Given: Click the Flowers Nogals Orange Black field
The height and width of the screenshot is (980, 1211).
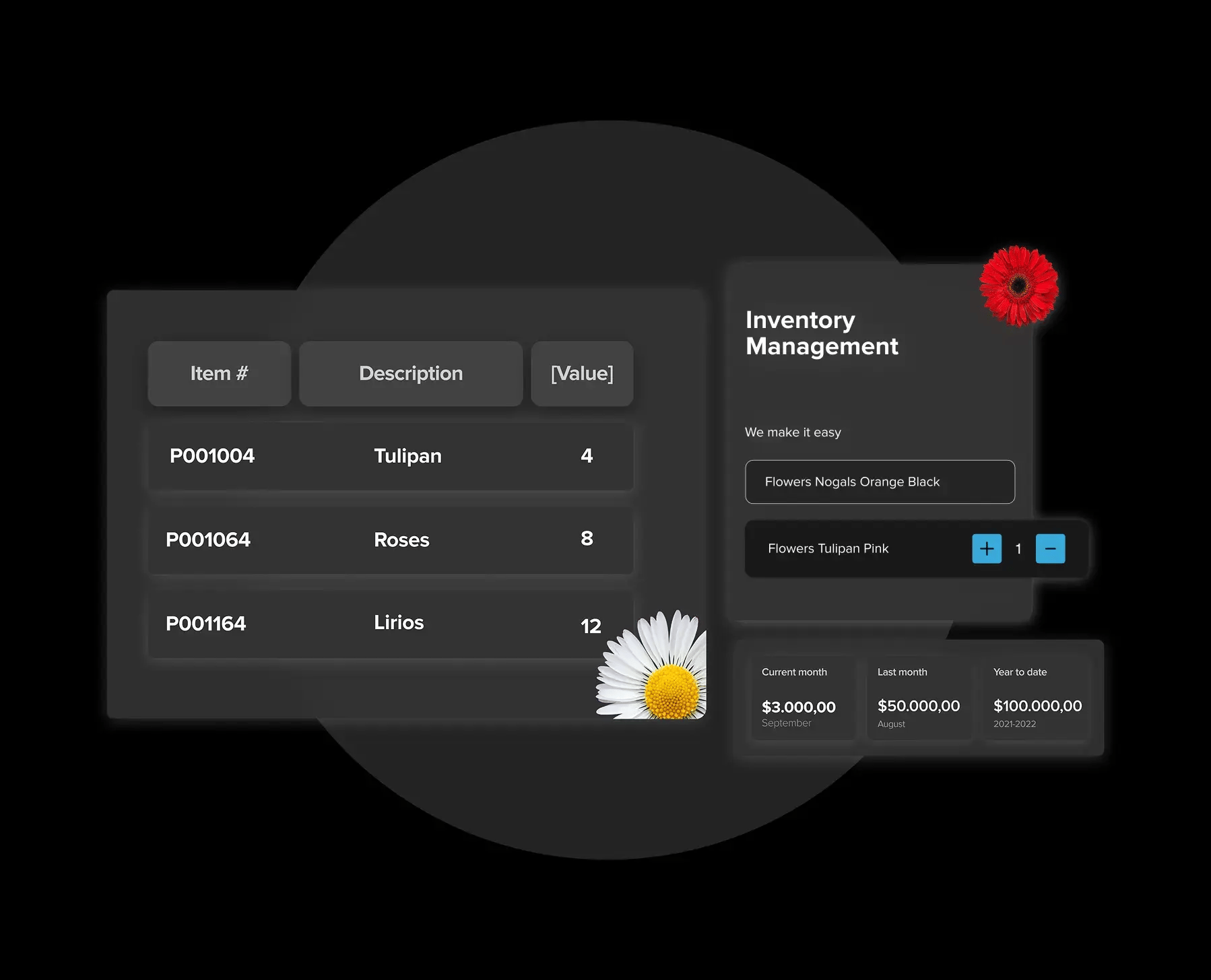Looking at the screenshot, I should pos(880,482).
